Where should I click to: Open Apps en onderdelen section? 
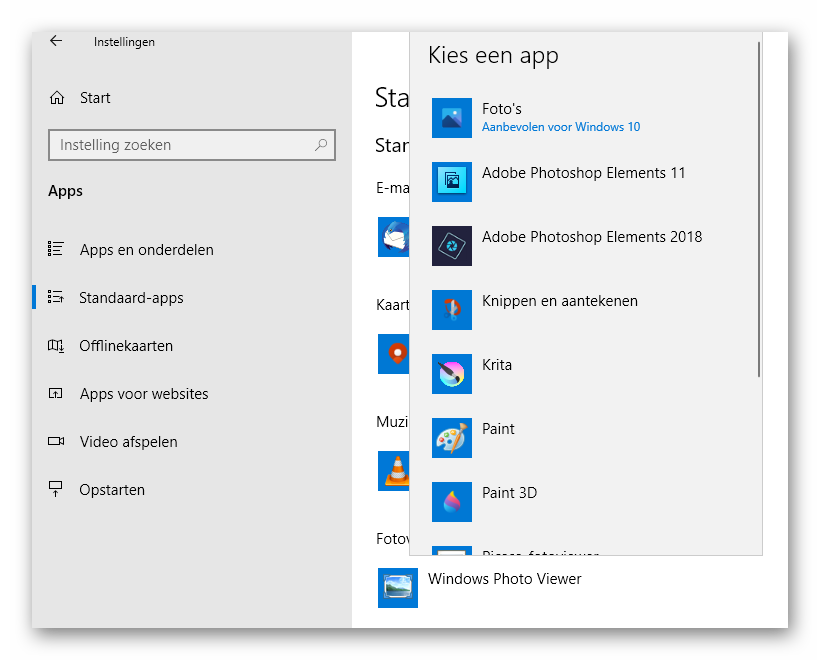146,250
